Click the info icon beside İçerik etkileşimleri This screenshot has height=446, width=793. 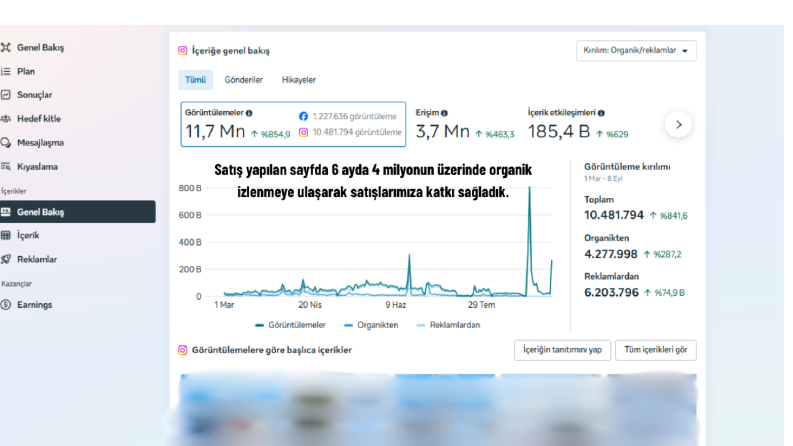[x=601, y=113]
